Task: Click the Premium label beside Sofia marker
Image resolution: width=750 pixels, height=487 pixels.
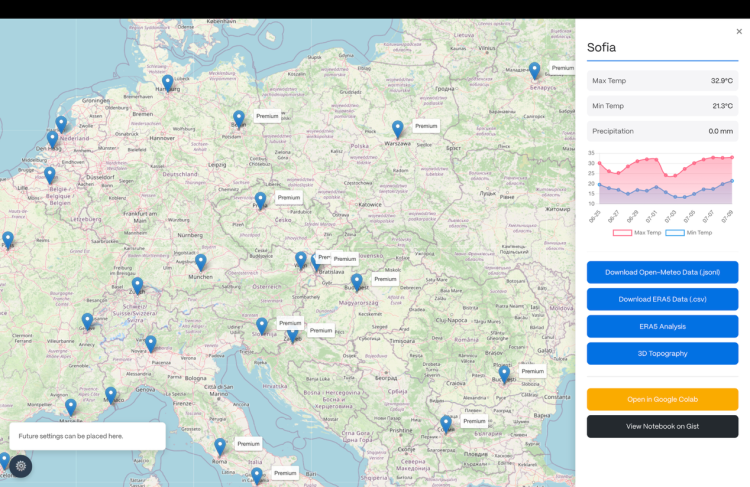Action: coord(474,421)
